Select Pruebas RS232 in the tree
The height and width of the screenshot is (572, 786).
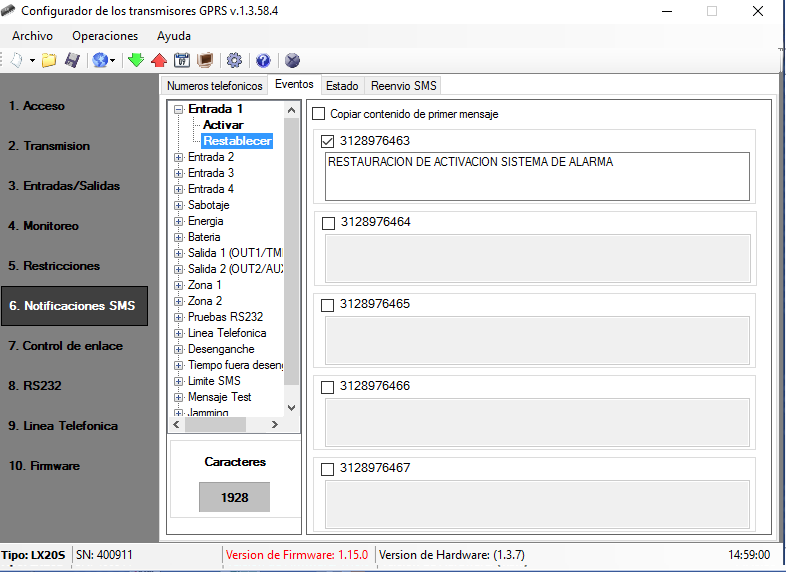[225, 317]
